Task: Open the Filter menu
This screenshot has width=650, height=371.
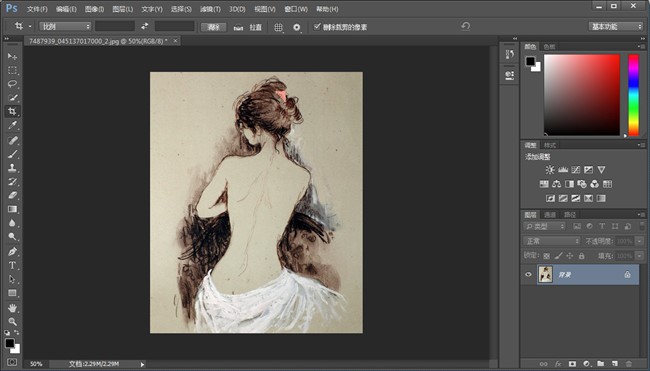Action: (210, 9)
